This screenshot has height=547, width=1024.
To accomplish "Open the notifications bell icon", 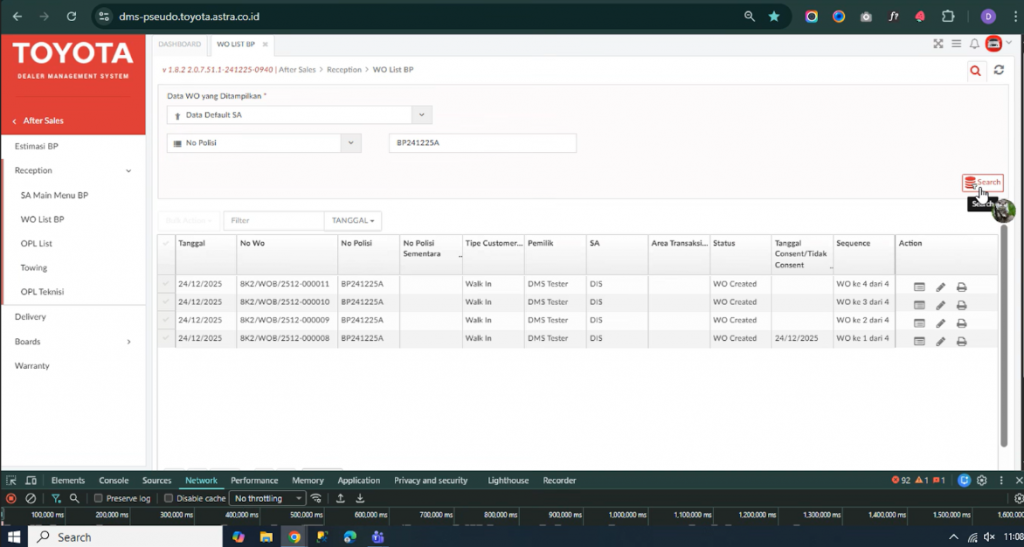I will [975, 44].
